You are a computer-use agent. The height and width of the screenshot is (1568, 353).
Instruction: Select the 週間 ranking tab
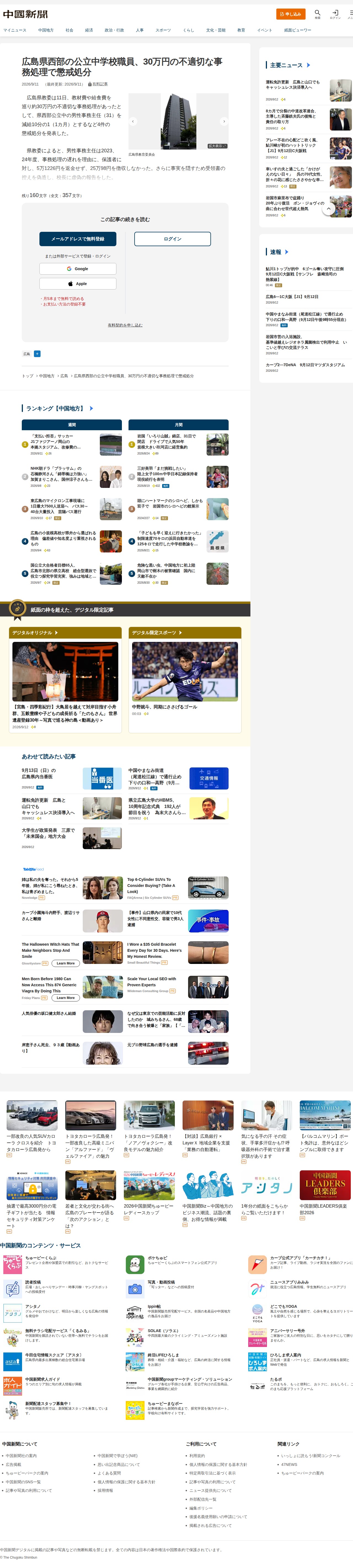72,424
